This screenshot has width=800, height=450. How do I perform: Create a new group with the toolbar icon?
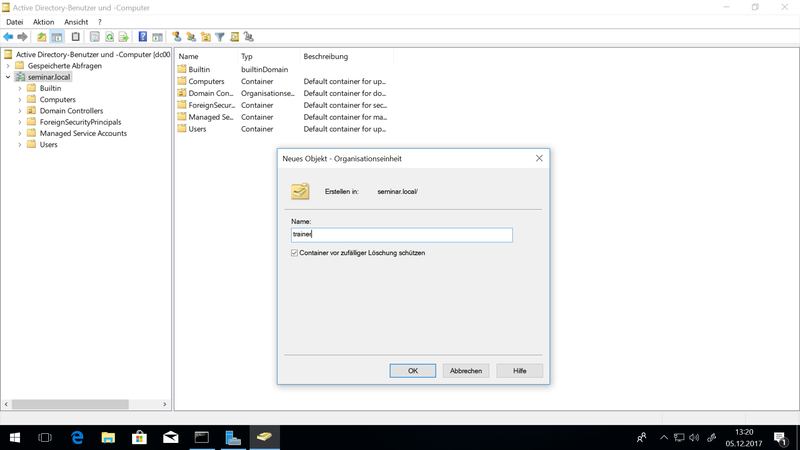[191, 37]
